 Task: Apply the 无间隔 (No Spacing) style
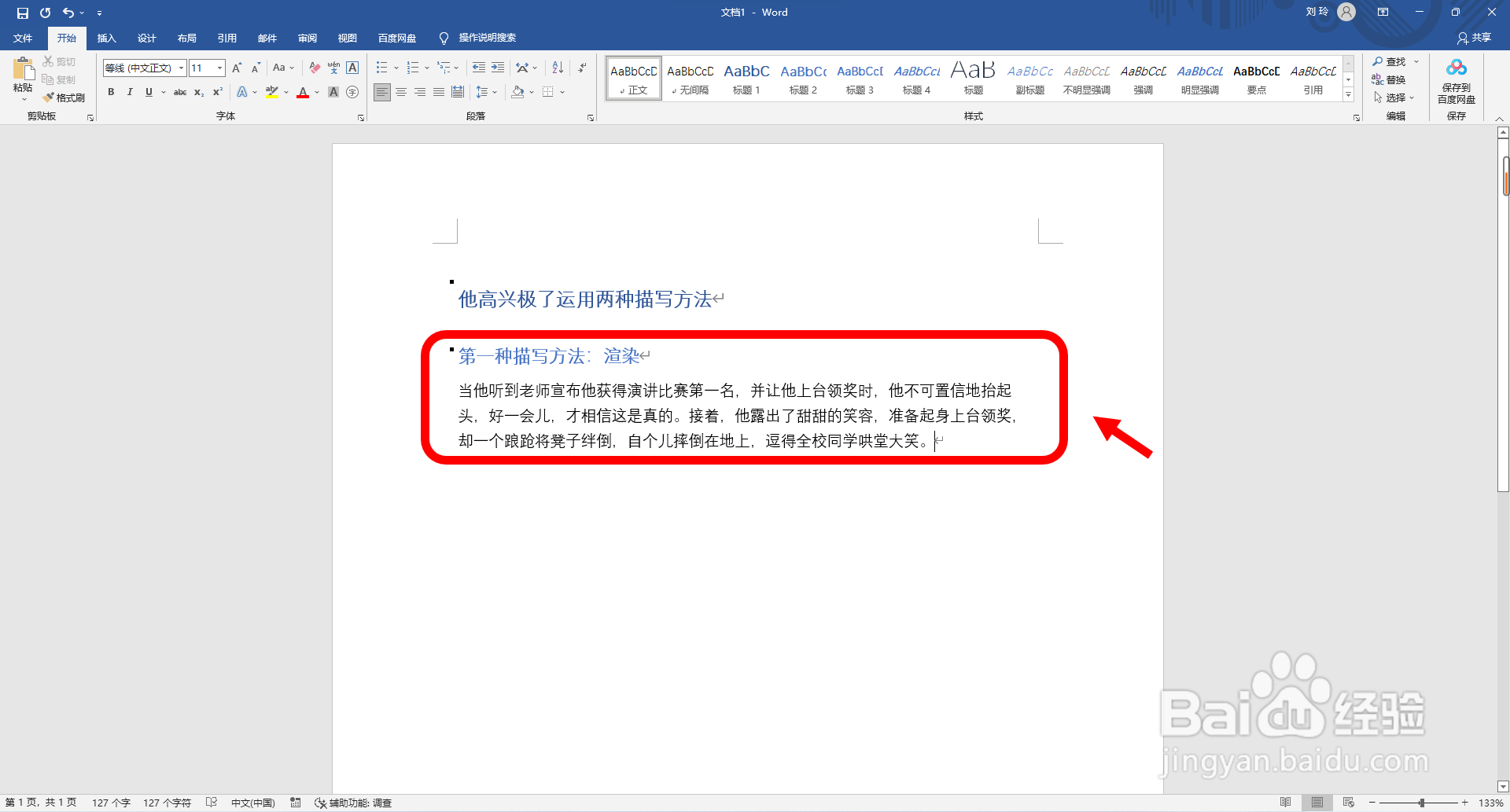pyautogui.click(x=691, y=79)
